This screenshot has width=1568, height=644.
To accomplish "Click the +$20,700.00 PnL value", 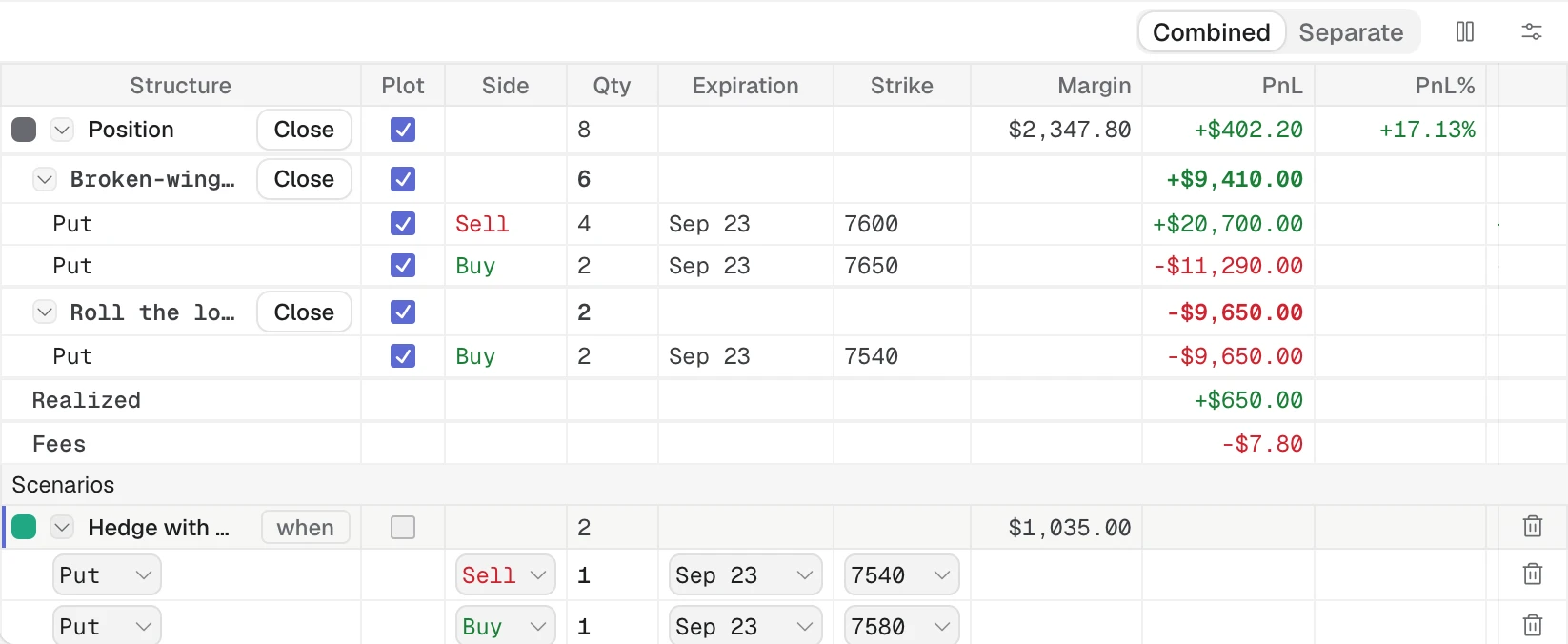I will pos(1228,224).
